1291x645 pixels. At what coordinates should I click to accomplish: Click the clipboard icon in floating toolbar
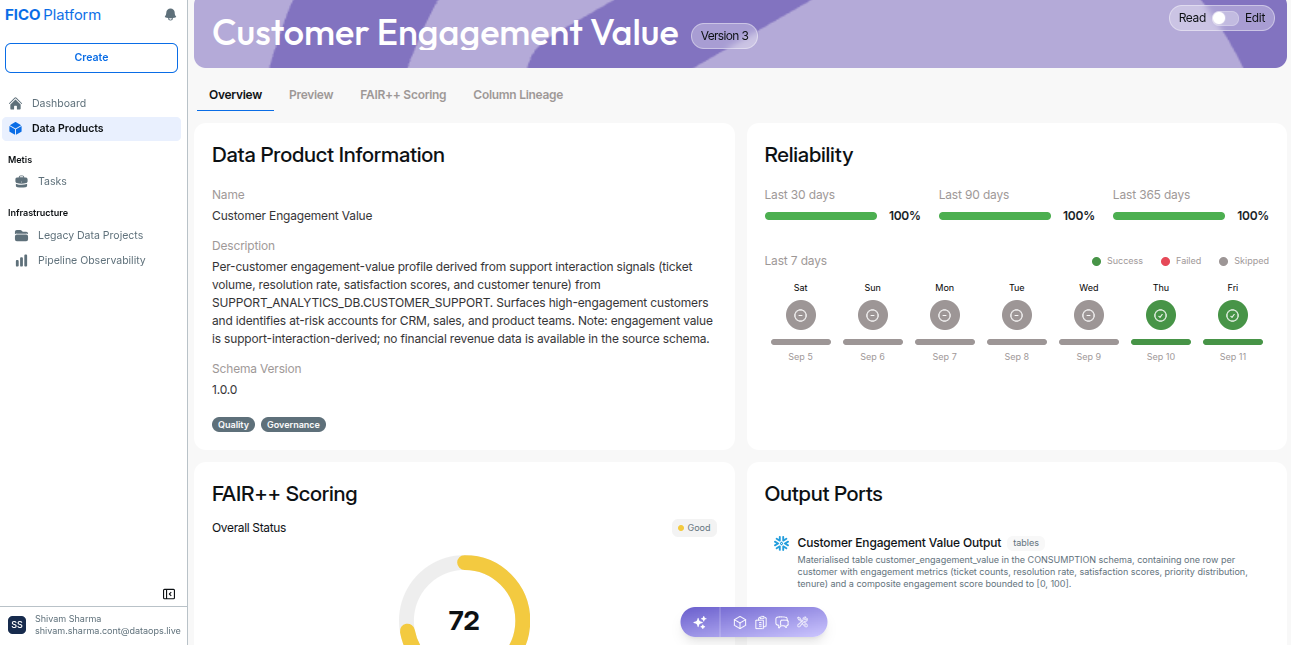(x=761, y=622)
